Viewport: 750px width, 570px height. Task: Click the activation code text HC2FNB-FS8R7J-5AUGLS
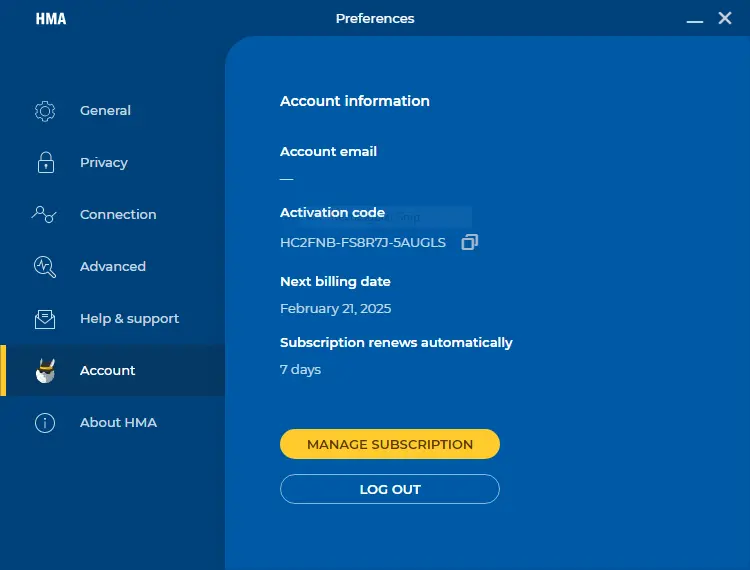point(363,242)
